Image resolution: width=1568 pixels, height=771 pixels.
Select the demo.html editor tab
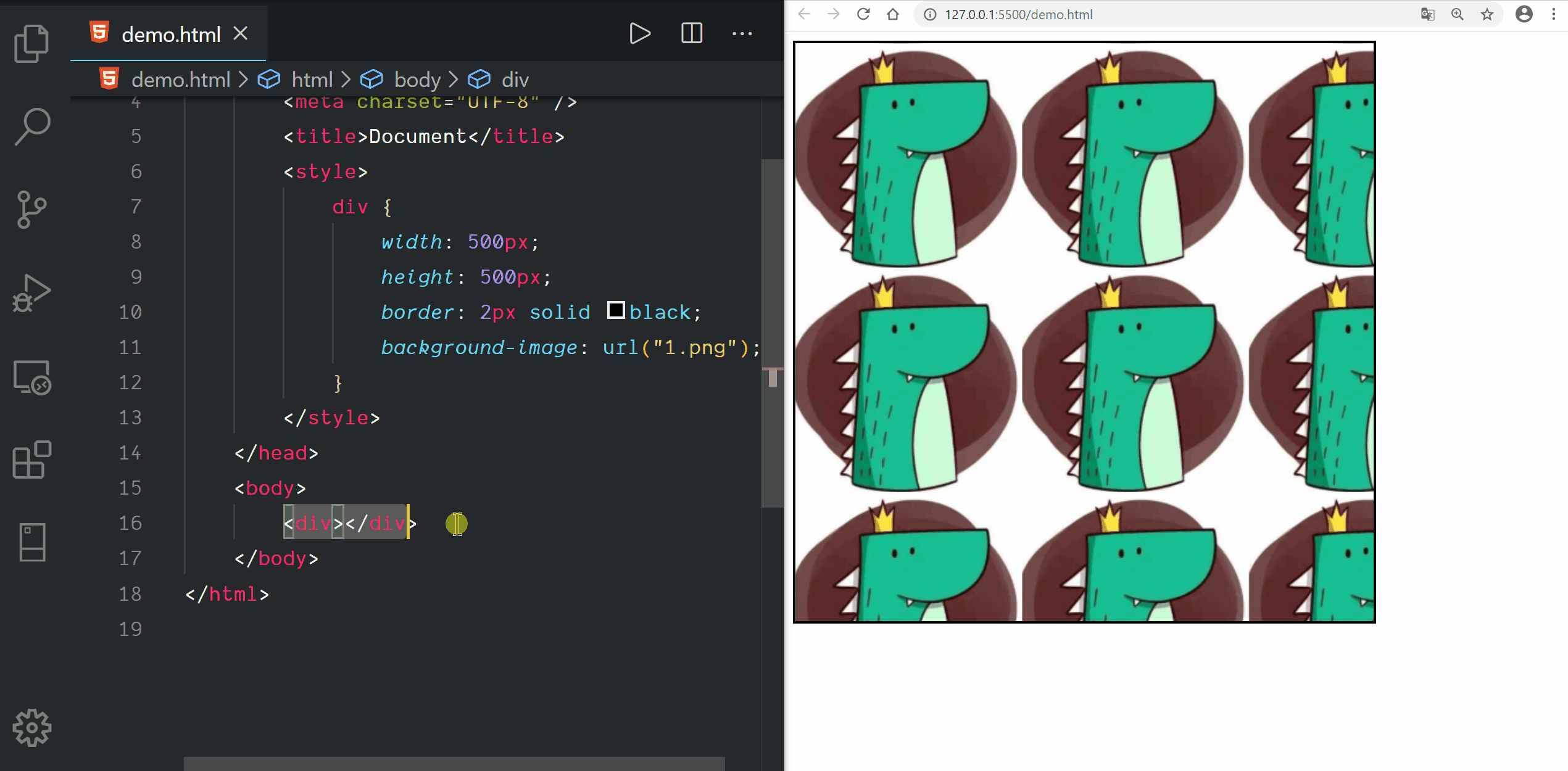tap(171, 35)
